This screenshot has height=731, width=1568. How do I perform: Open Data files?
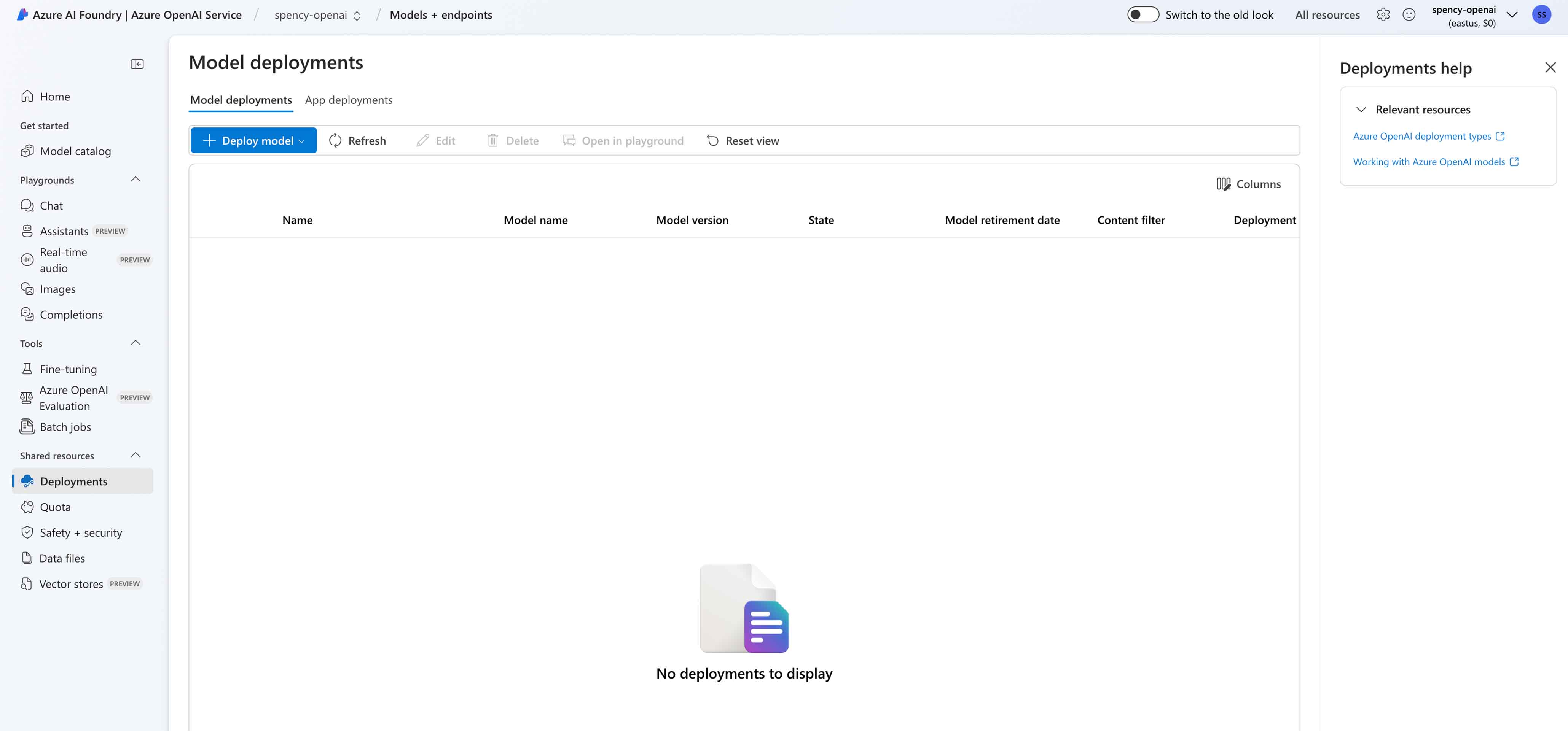62,558
